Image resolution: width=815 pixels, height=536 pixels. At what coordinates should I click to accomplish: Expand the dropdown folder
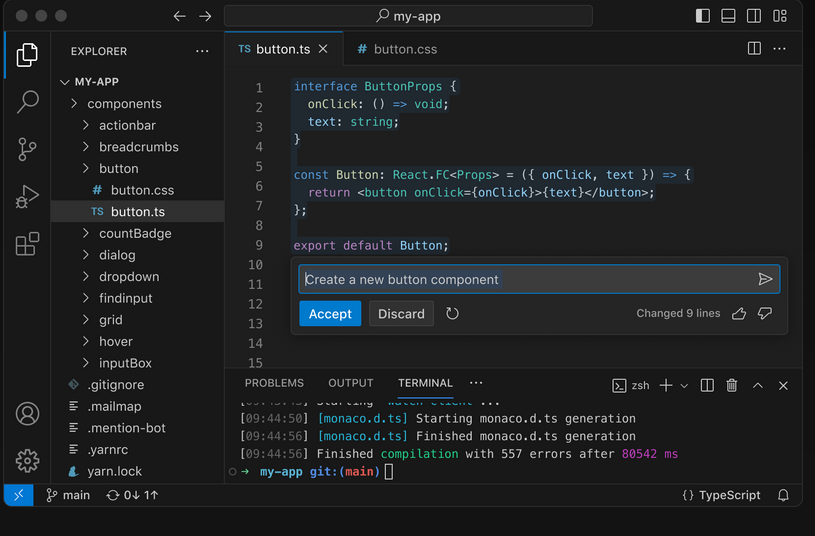click(138, 277)
